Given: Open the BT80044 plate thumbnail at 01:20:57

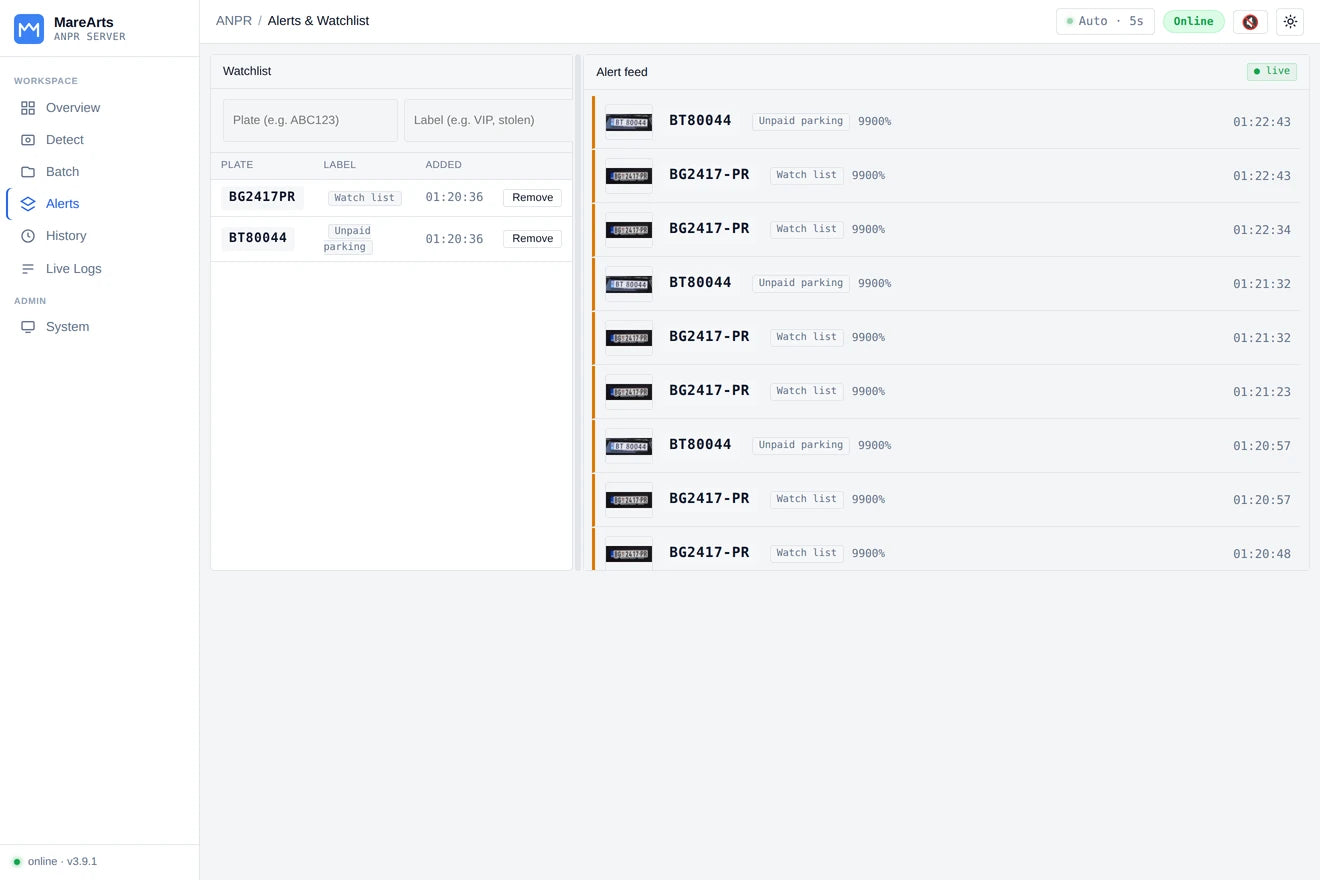Looking at the screenshot, I should 629,446.
